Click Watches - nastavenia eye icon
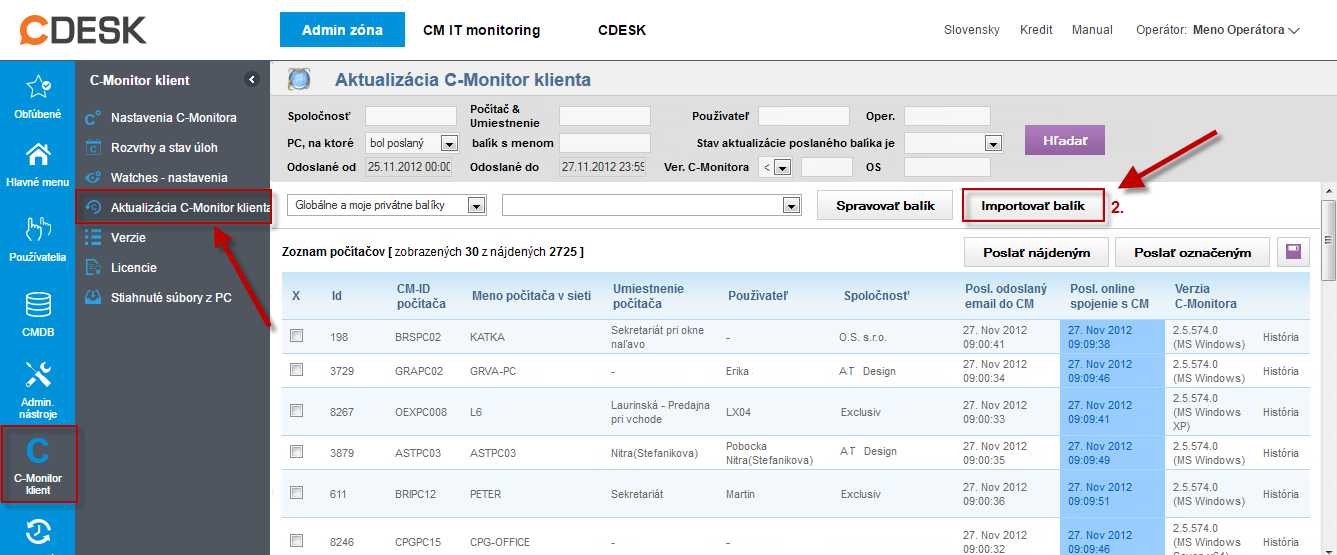1337x555 pixels. [92, 178]
